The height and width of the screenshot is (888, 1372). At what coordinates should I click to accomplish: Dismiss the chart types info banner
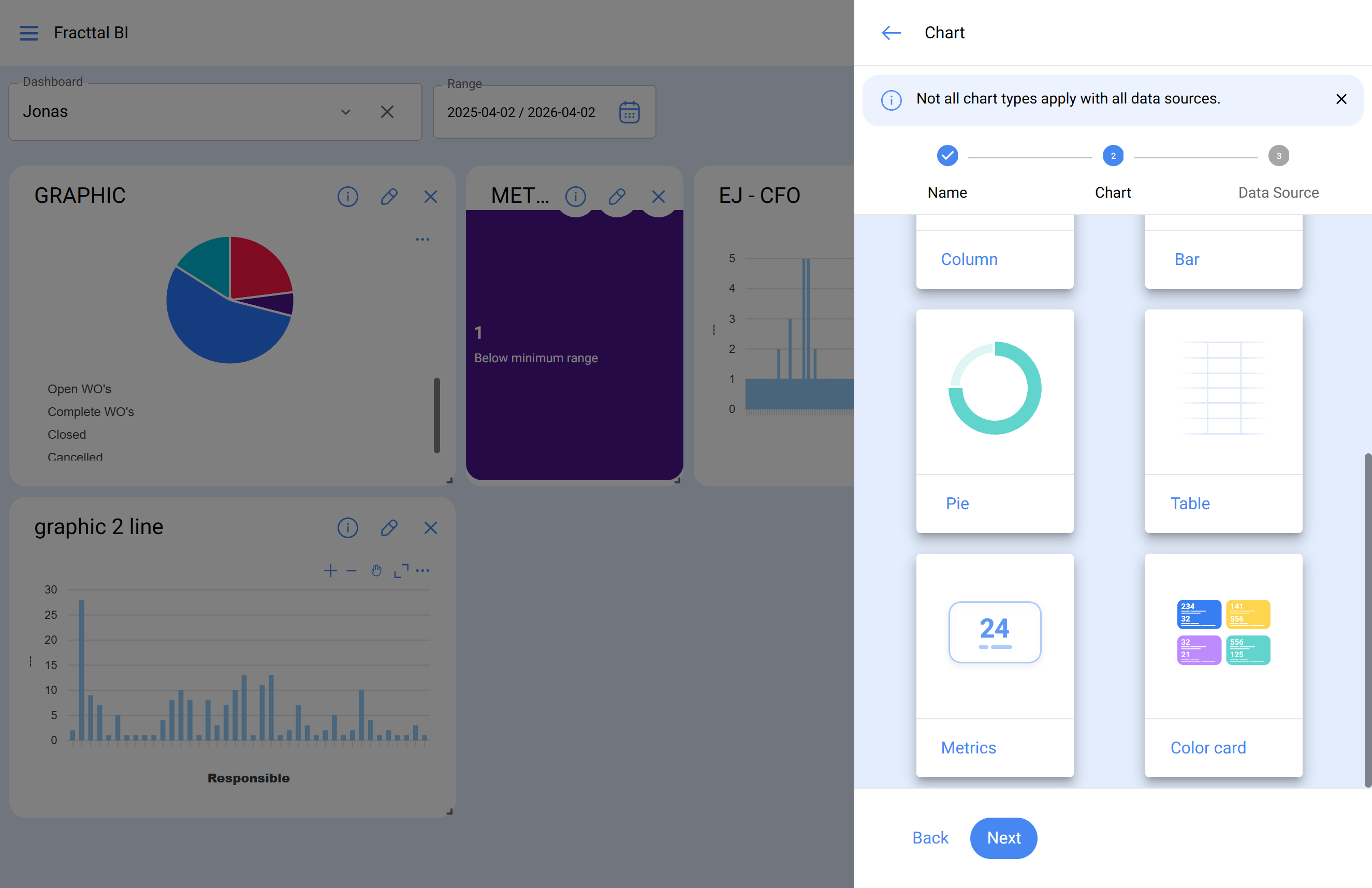[1341, 99]
